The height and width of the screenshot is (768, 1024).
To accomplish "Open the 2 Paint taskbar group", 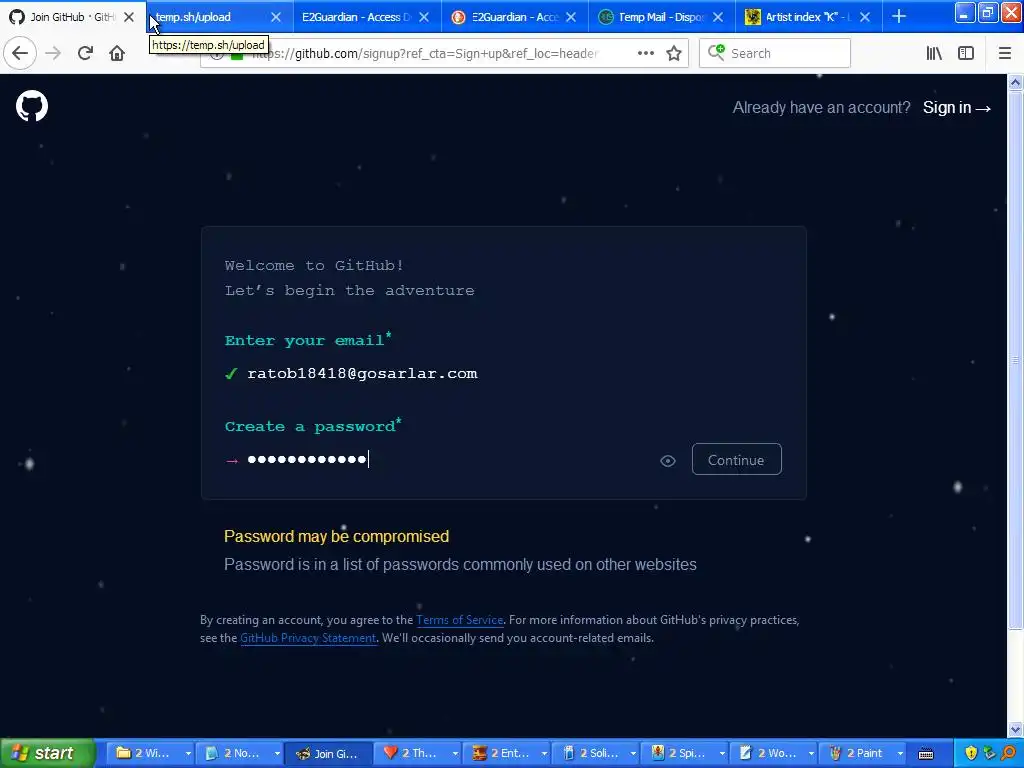I will [865, 753].
